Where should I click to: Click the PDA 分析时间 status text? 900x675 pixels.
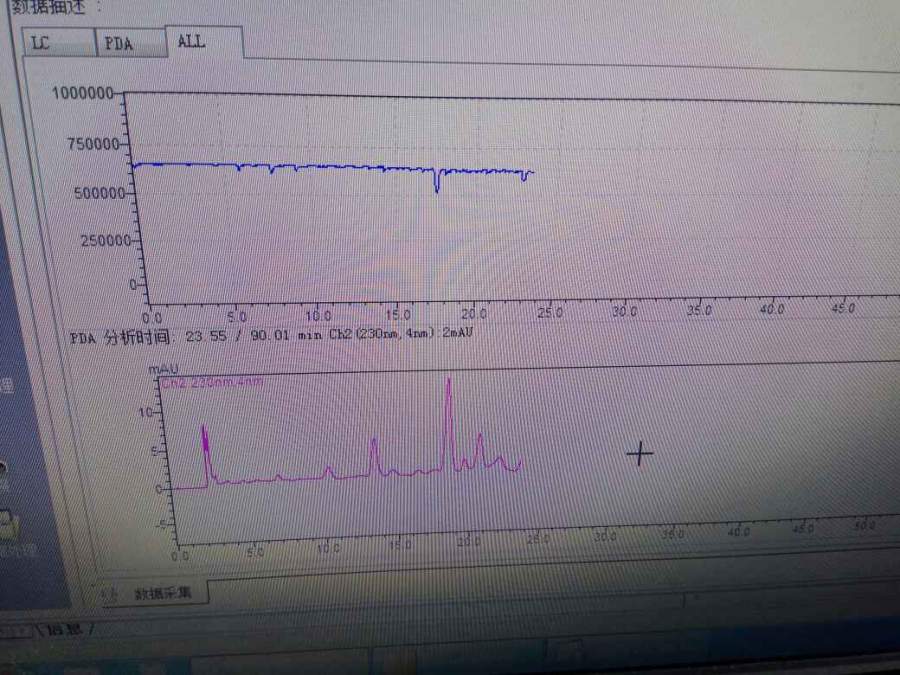(x=271, y=335)
